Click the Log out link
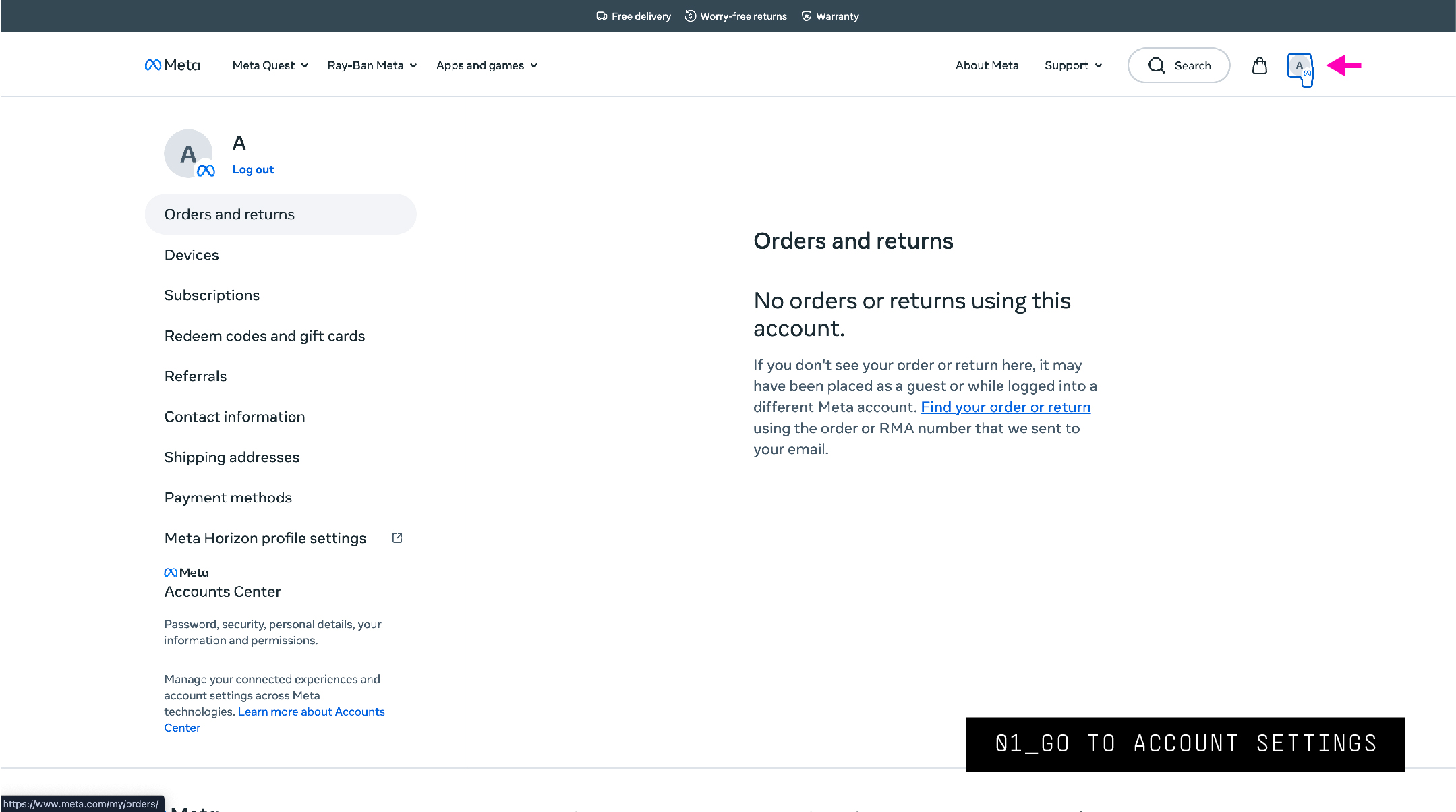 [x=253, y=169]
